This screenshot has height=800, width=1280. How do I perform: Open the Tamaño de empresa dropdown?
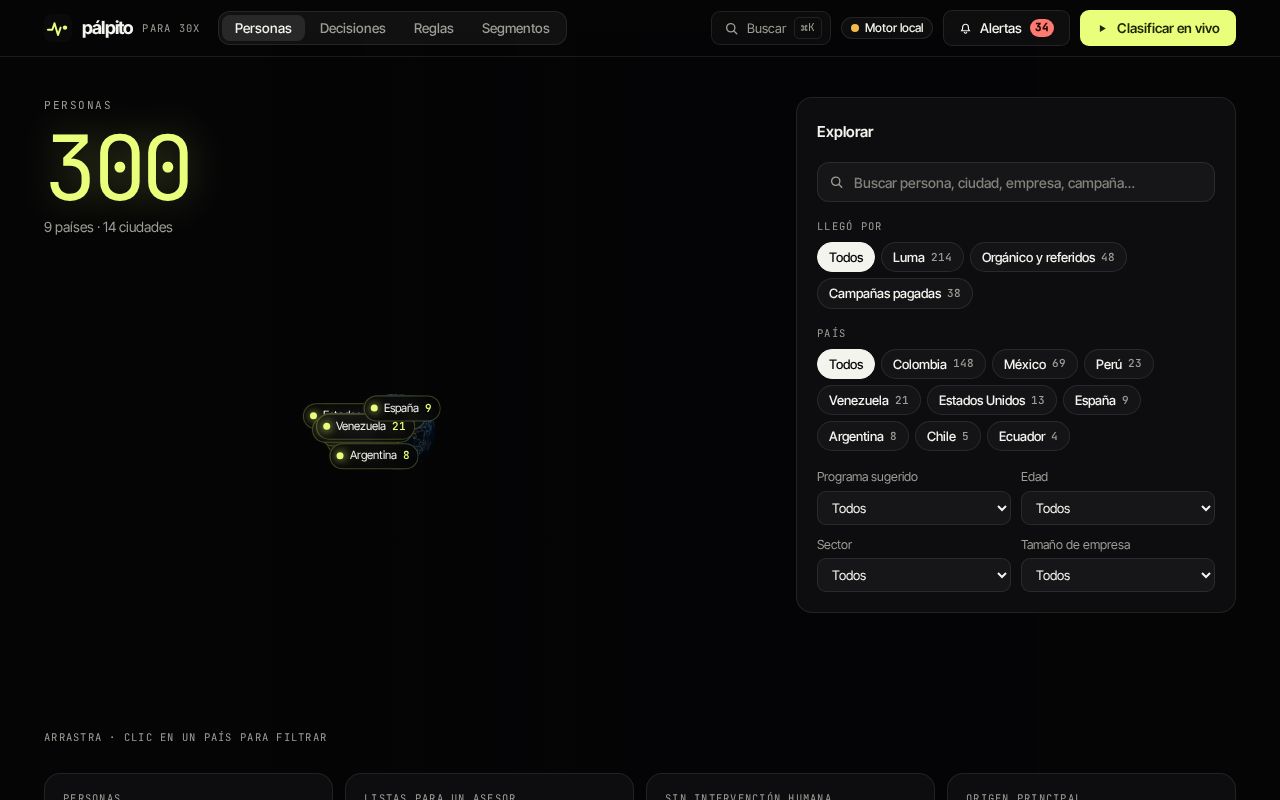[x=1118, y=575]
